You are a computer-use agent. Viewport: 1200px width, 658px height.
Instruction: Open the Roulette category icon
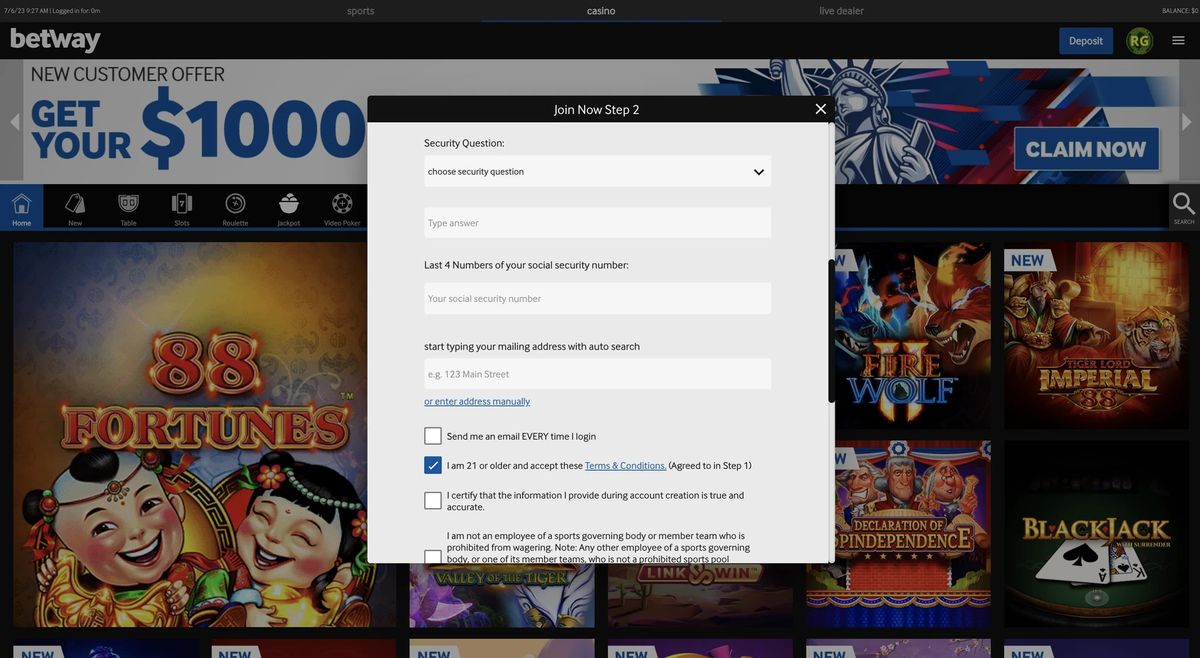(x=235, y=207)
